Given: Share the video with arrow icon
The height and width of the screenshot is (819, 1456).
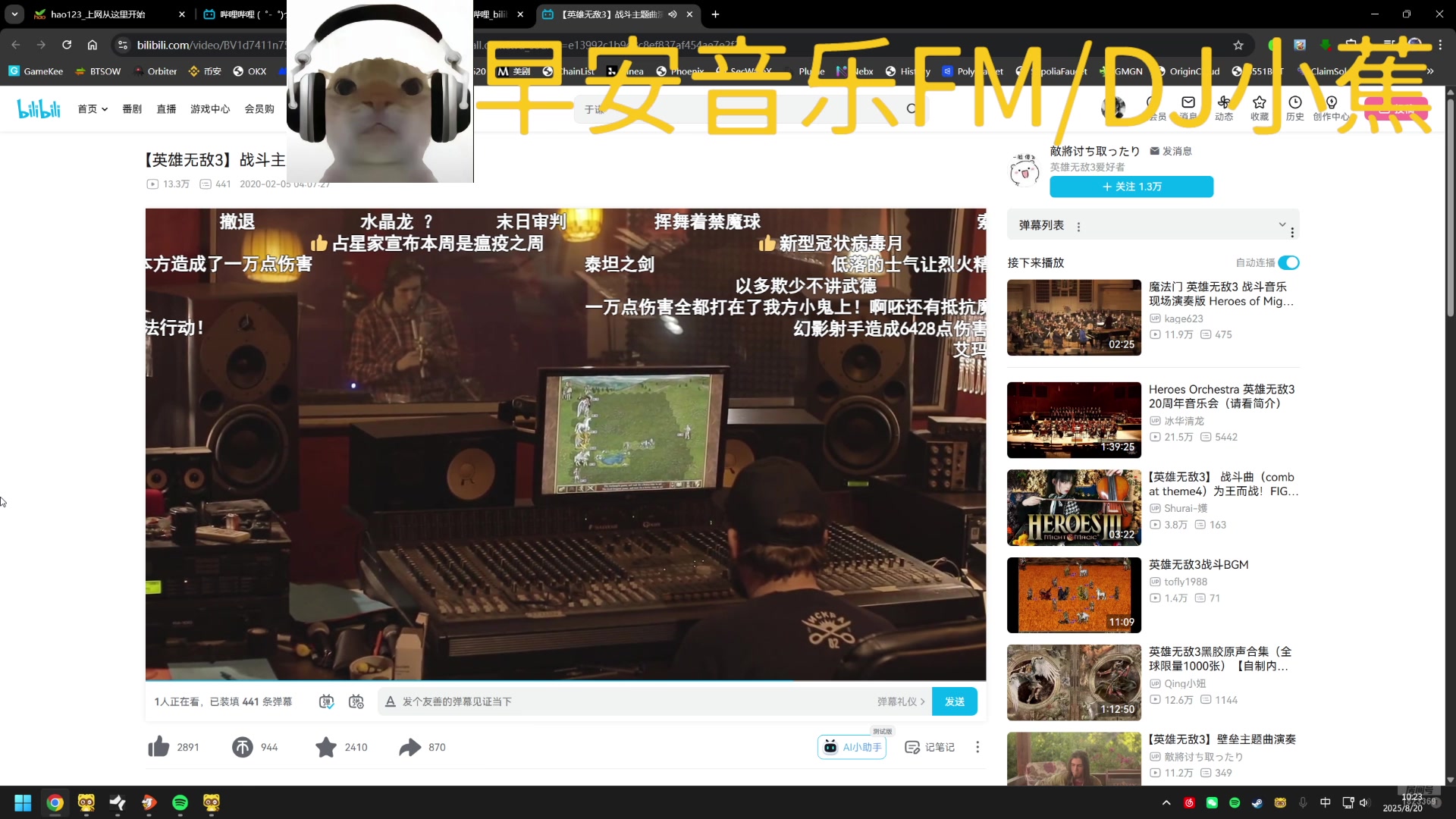Looking at the screenshot, I should [x=409, y=747].
